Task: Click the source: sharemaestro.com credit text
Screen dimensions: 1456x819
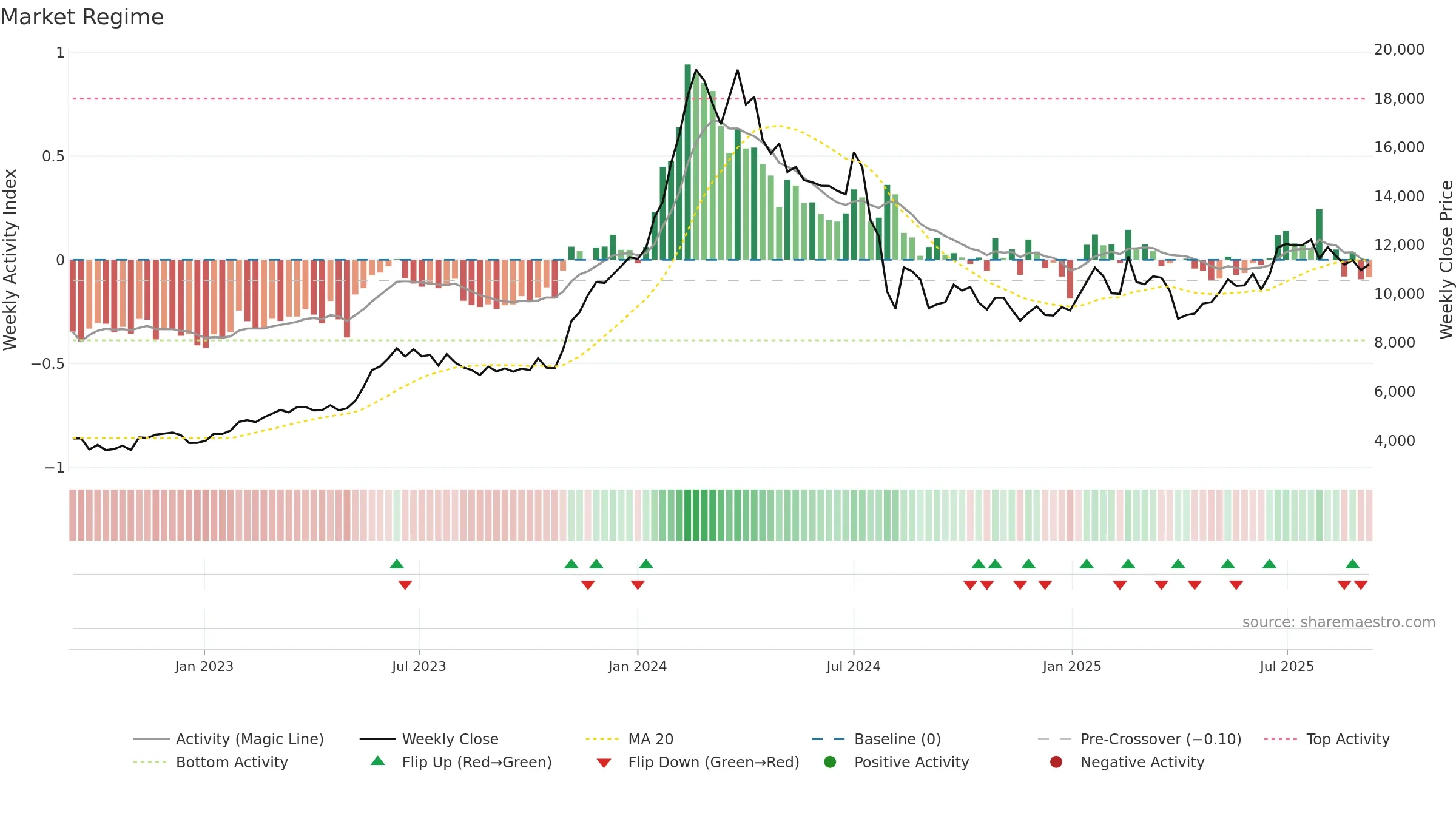Action: pos(1339,622)
